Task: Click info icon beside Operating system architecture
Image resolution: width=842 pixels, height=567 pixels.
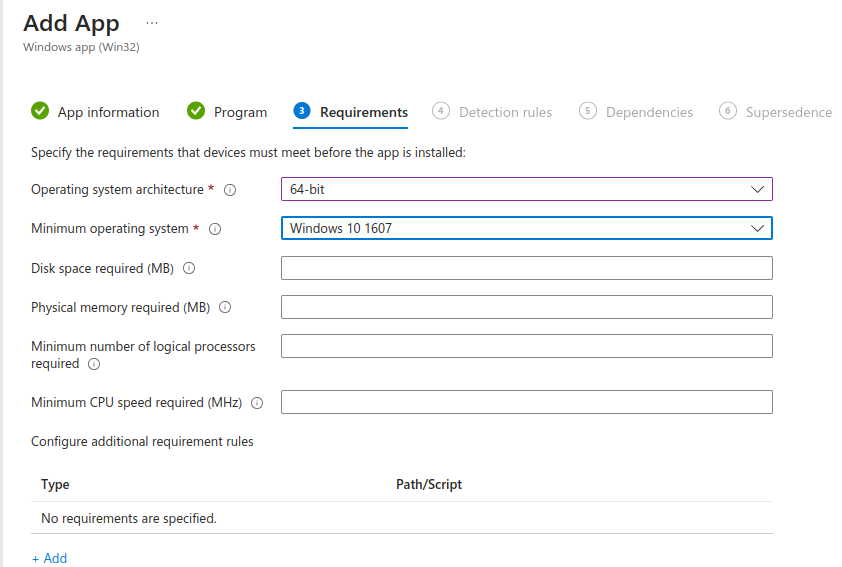Action: (230, 190)
